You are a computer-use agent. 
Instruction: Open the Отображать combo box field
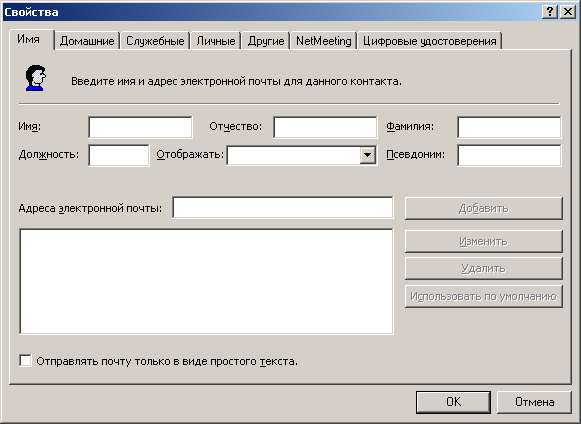pos(302,155)
